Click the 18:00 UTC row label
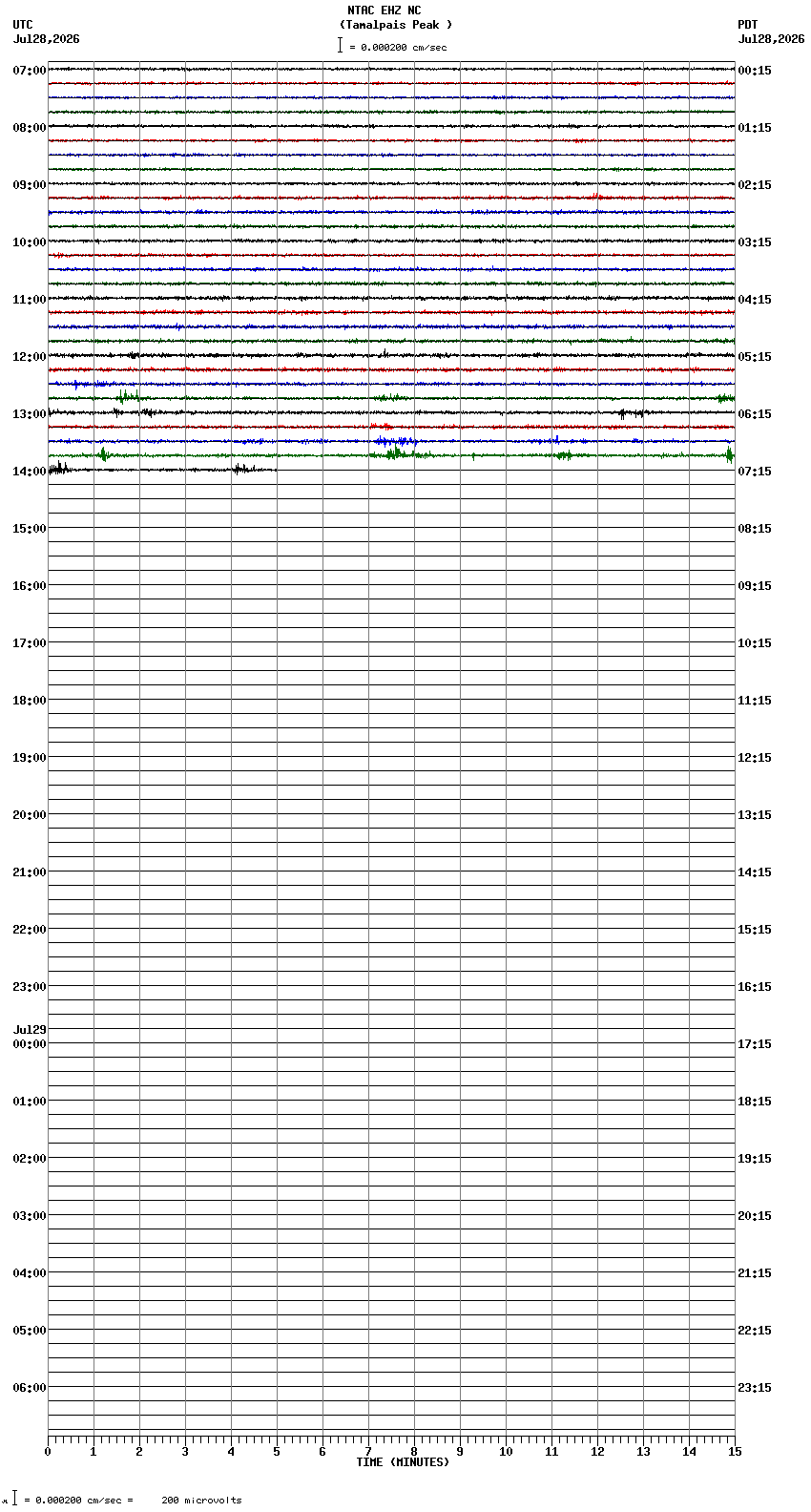Screen dimensions: 811x1512 [30, 701]
